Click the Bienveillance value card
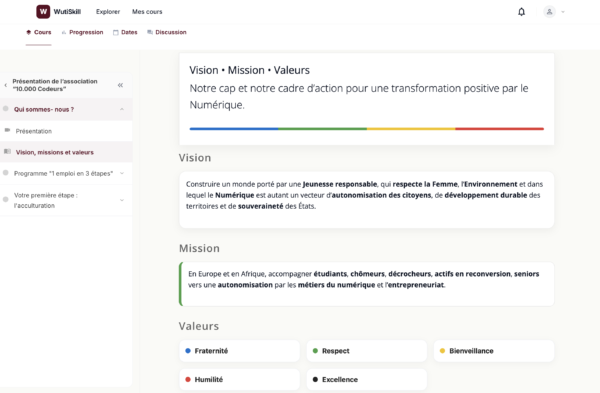Screen dimensions: 600x393 click(x=494, y=351)
